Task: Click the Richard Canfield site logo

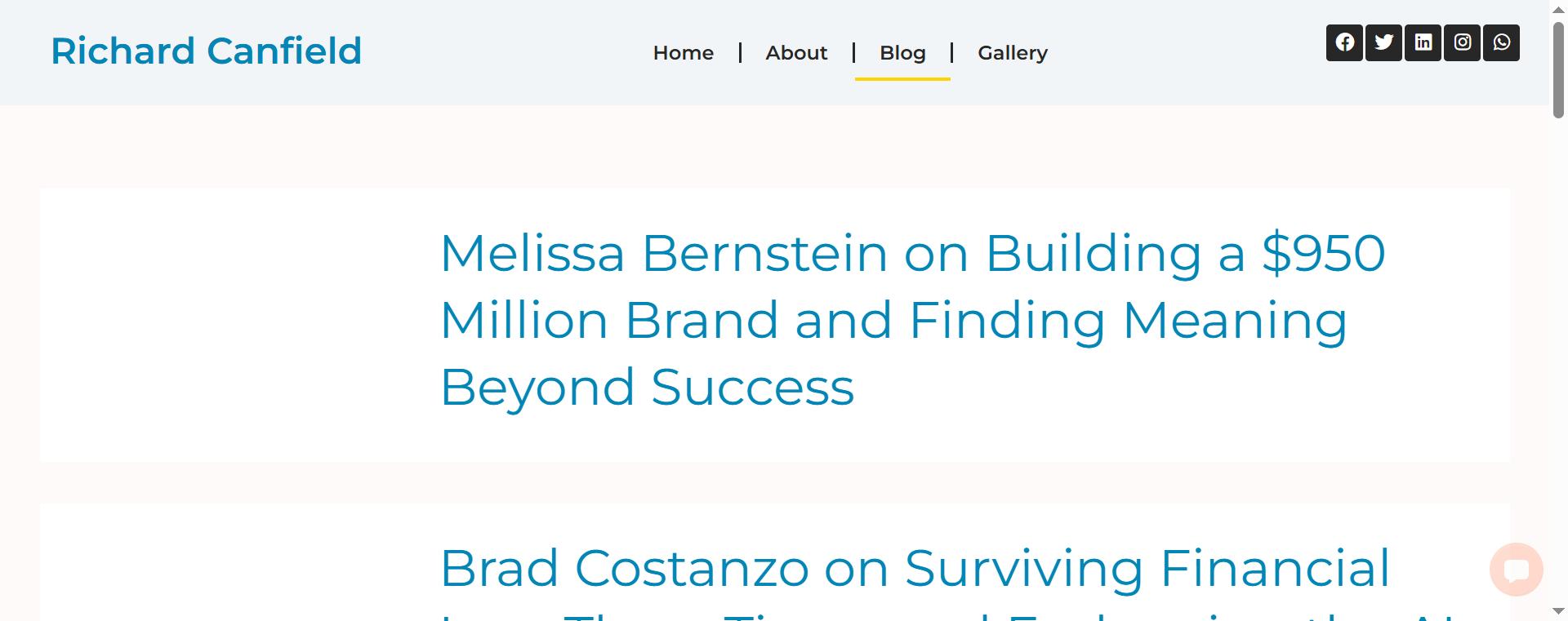Action: (205, 51)
